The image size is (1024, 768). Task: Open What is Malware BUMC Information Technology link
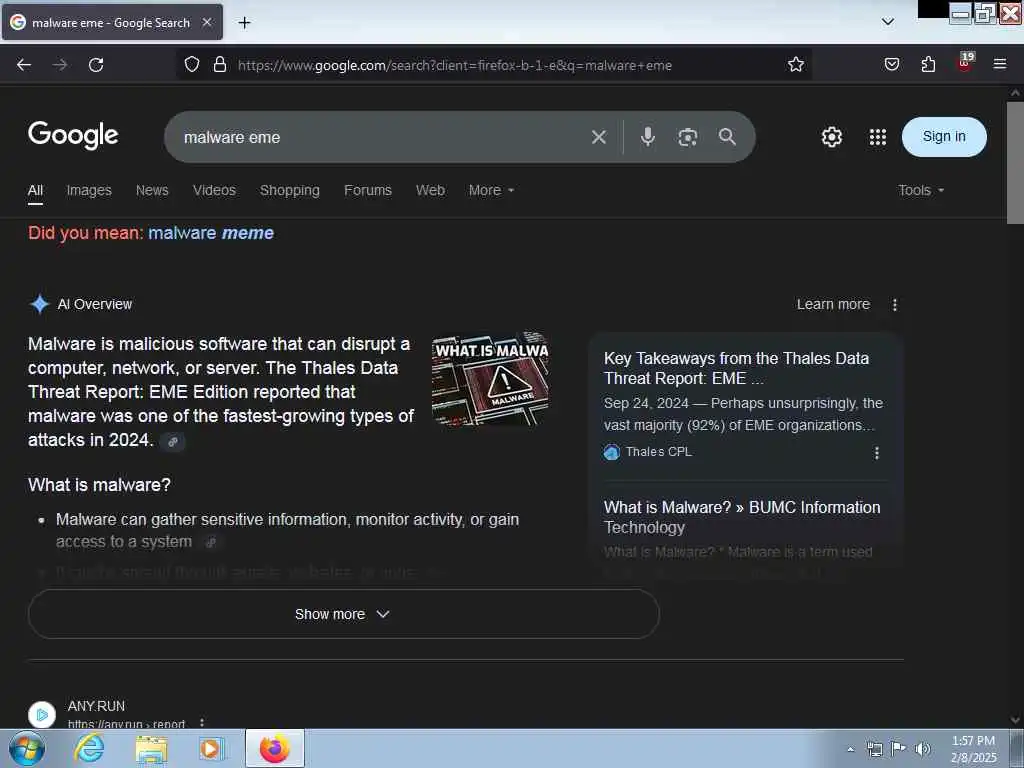tap(742, 517)
